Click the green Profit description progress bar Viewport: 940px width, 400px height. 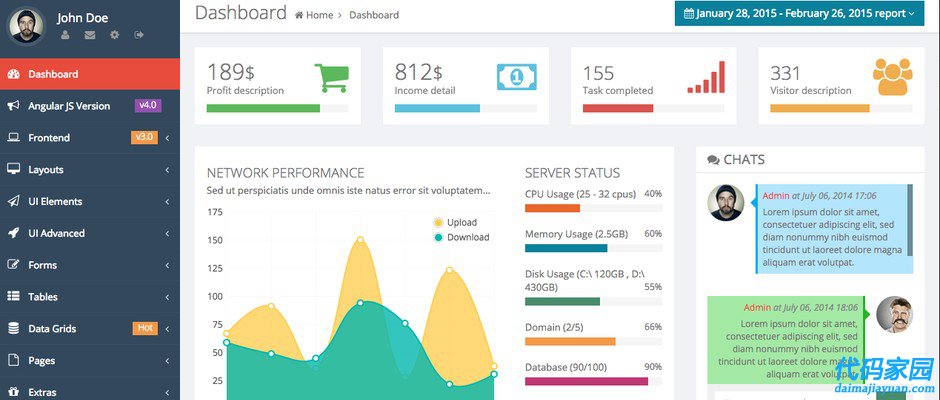click(278, 109)
